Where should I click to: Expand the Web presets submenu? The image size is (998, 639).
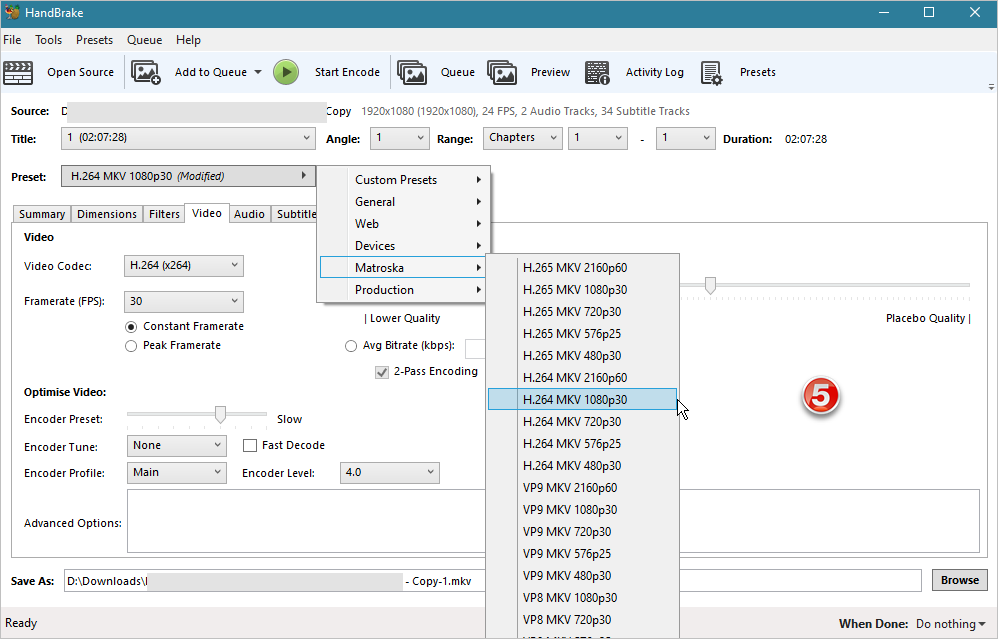click(404, 224)
